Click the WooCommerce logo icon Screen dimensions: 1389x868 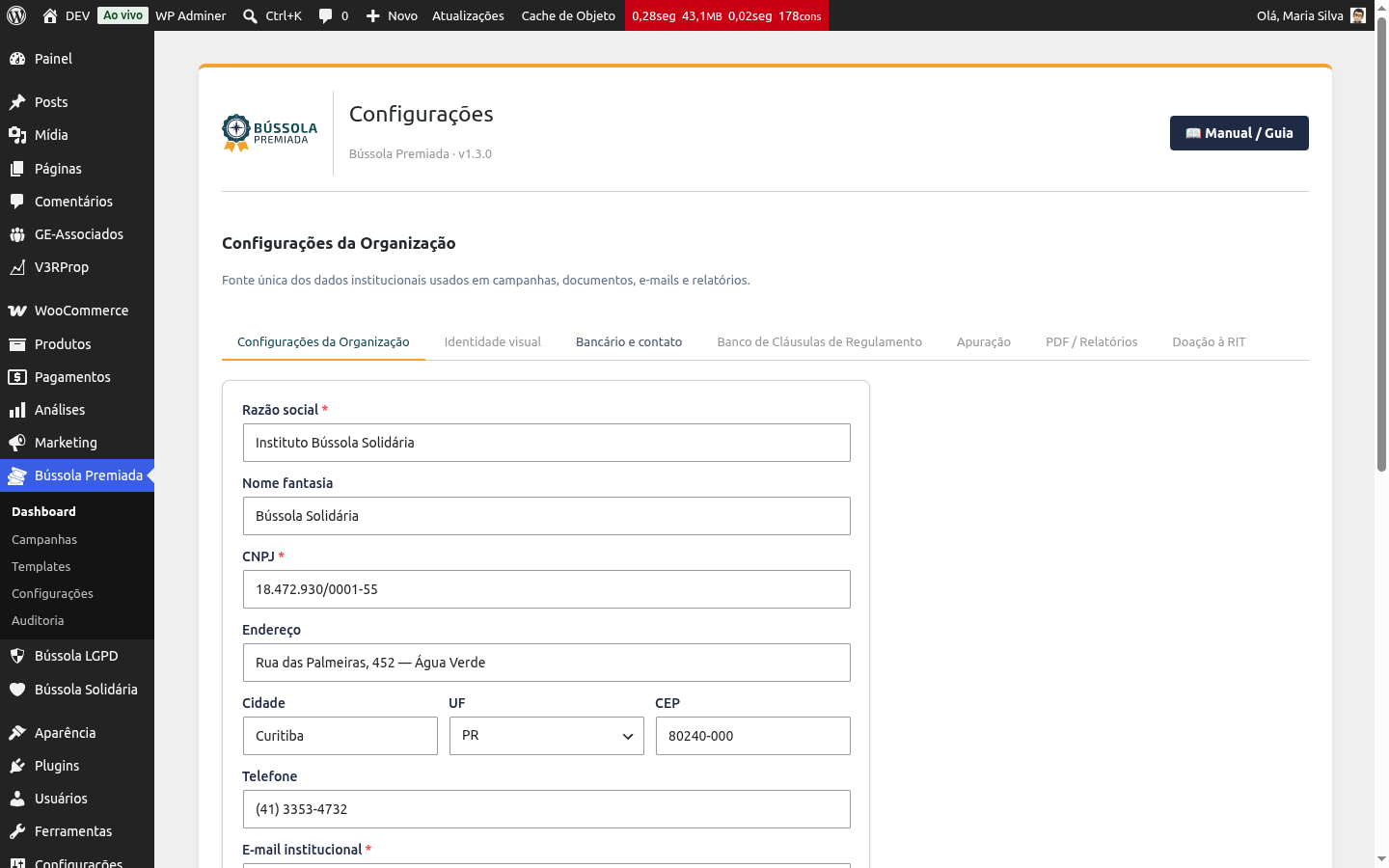(x=17, y=311)
